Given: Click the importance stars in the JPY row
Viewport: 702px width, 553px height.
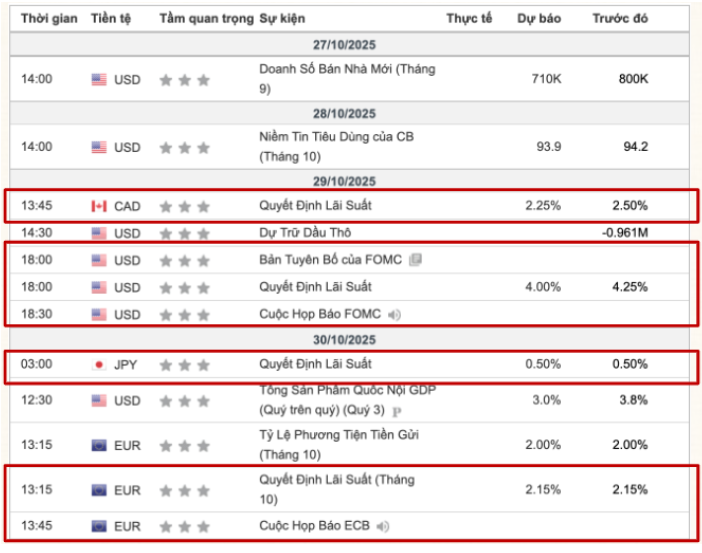Looking at the screenshot, I should (x=184, y=365).
